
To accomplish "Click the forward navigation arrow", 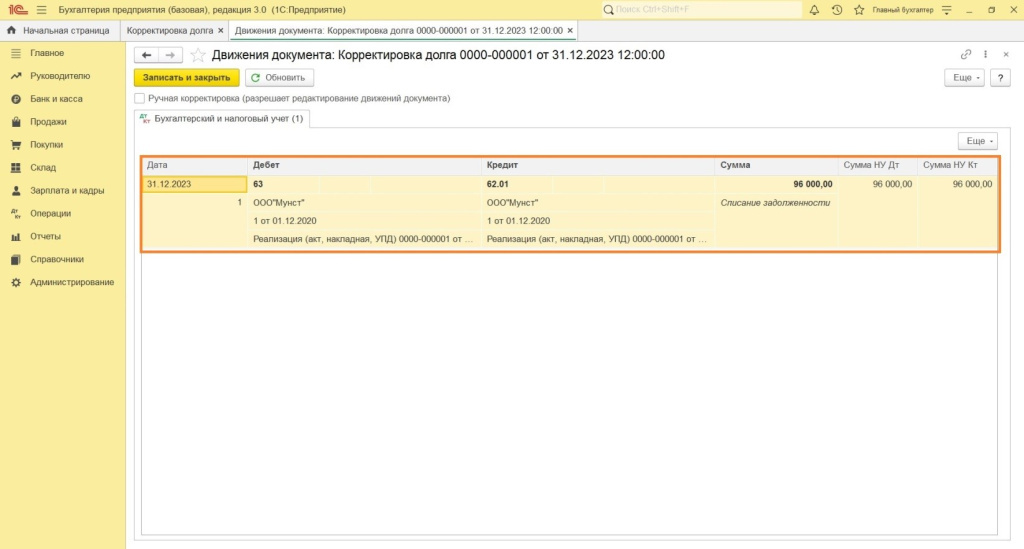I will (169, 55).
